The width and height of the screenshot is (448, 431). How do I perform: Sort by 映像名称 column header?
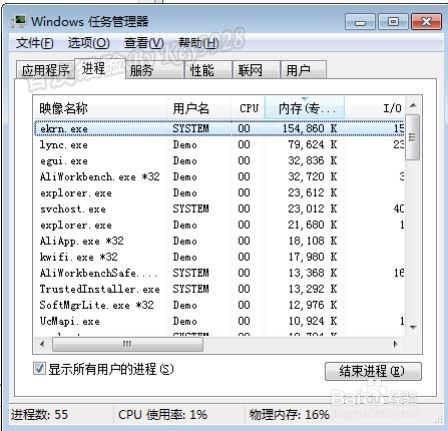pyautogui.click(x=101, y=108)
